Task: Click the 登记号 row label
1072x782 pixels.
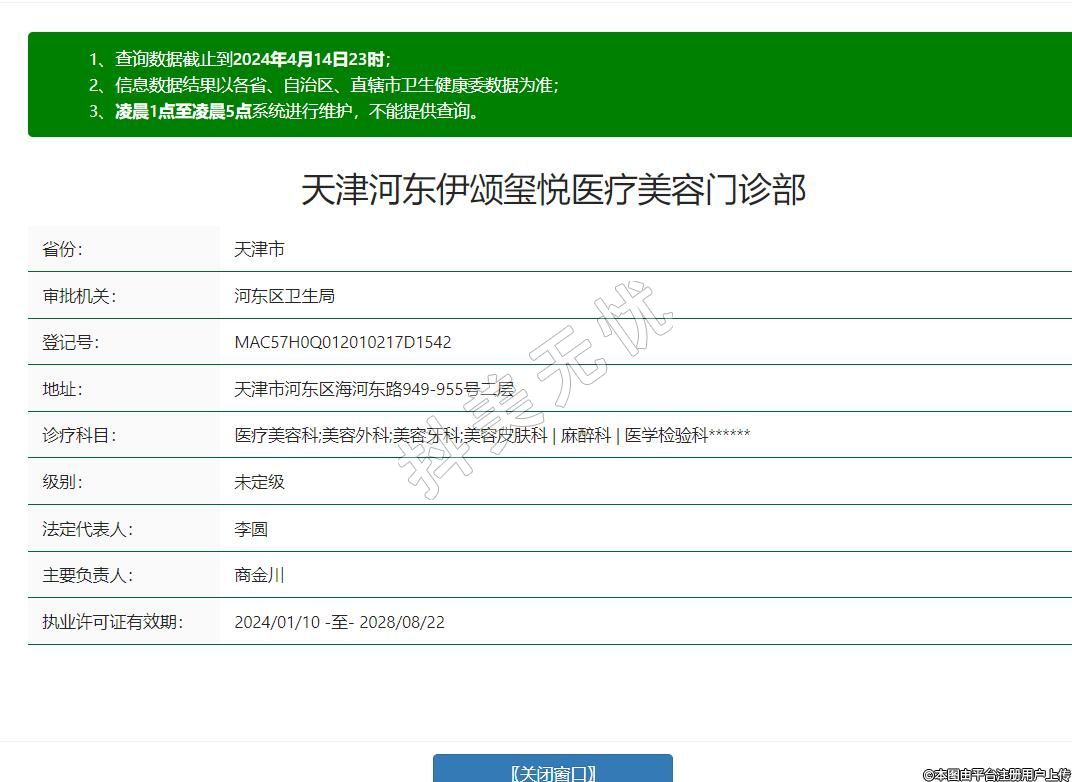Action: (x=71, y=342)
